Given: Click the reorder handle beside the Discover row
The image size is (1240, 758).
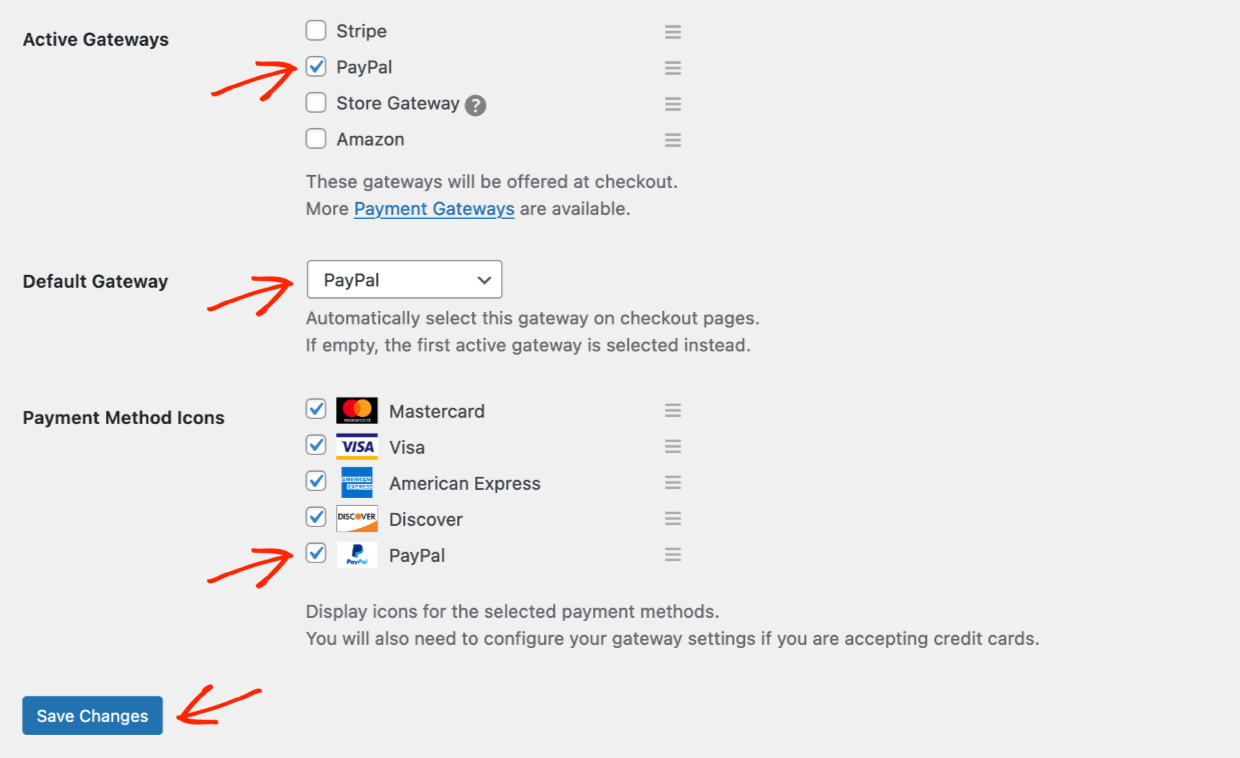Looking at the screenshot, I should coord(673,517).
